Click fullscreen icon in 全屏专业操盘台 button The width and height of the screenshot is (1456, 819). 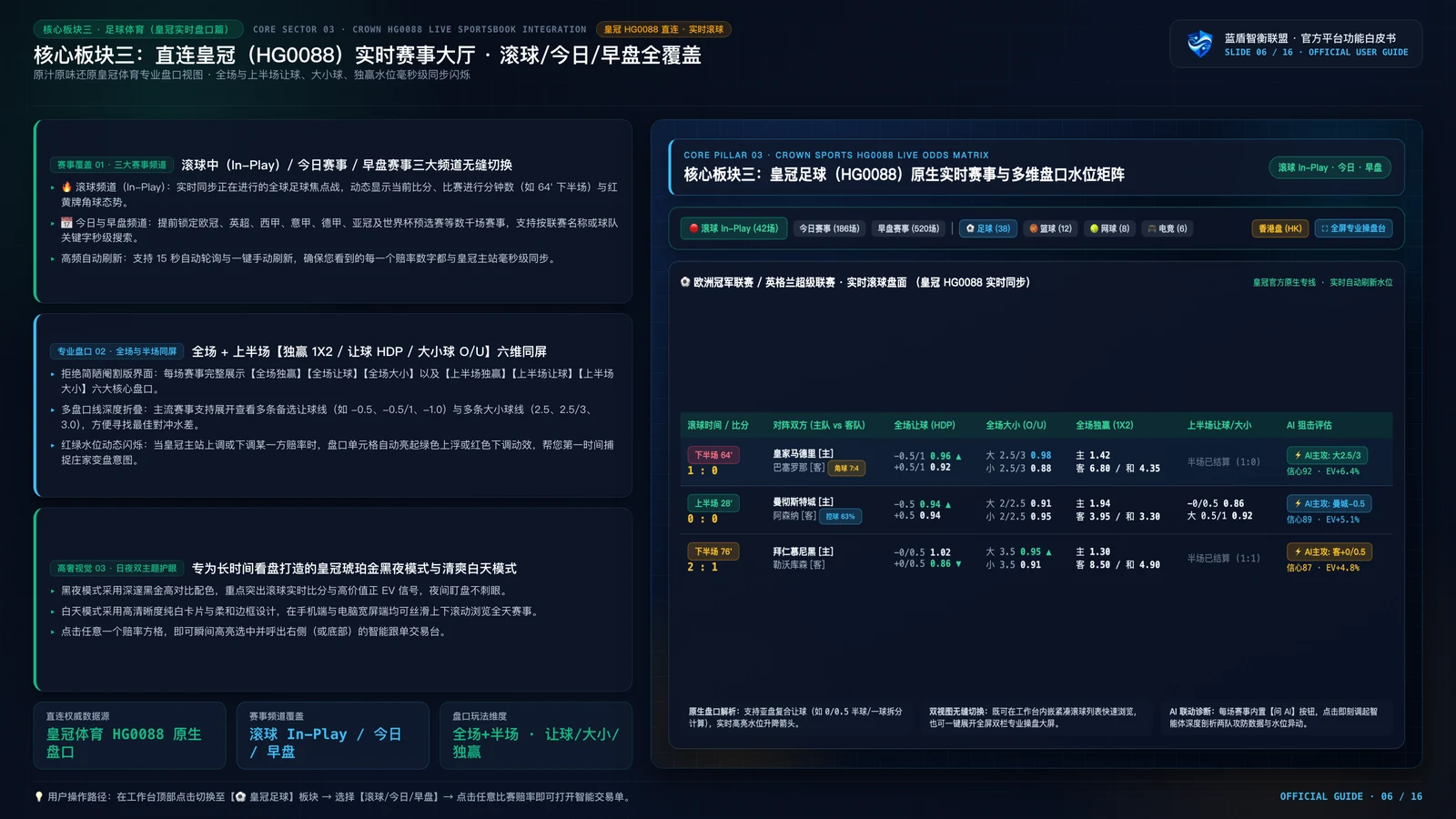(1324, 228)
